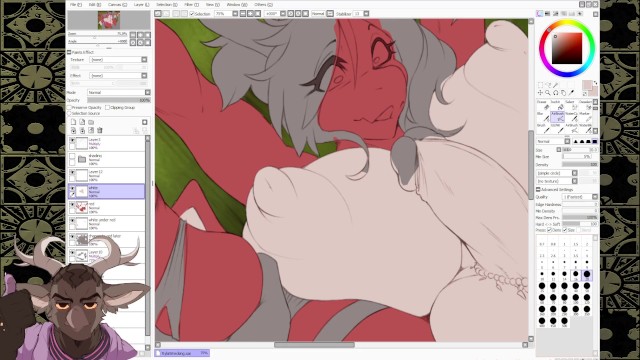Click the new layer icon
The height and width of the screenshot is (360, 640).
tap(73, 122)
